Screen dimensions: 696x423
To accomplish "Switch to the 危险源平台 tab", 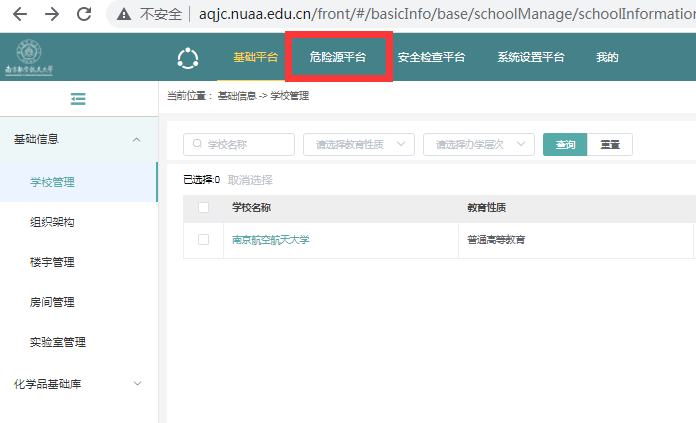I will pos(337,58).
